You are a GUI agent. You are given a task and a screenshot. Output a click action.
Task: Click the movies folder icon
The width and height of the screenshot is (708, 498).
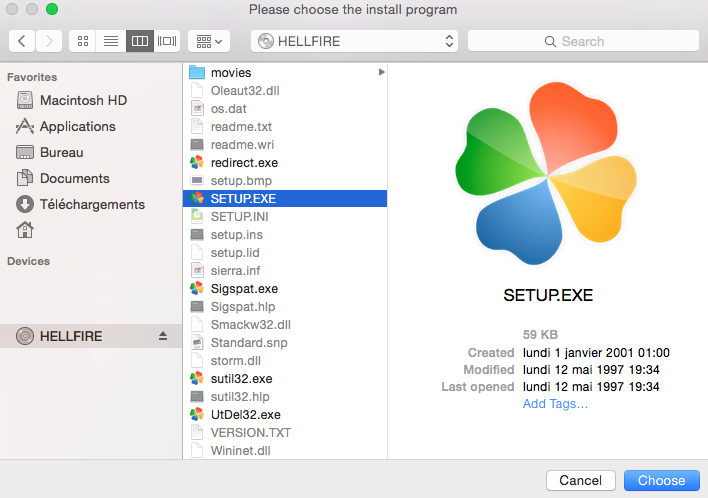pyautogui.click(x=197, y=72)
